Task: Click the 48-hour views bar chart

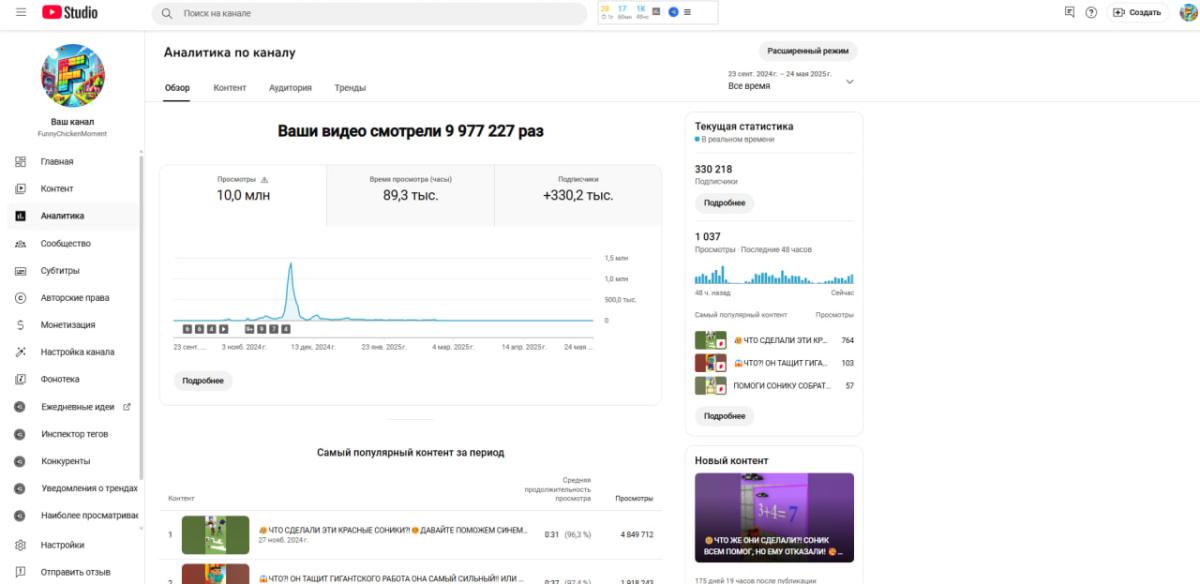Action: [x=774, y=277]
